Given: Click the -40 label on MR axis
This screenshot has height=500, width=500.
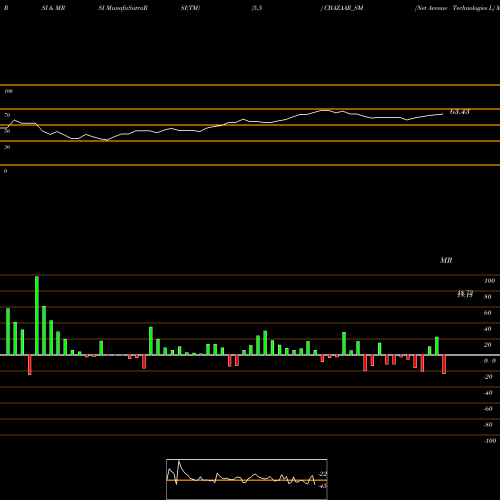Looking at the screenshot, I should [488, 393].
